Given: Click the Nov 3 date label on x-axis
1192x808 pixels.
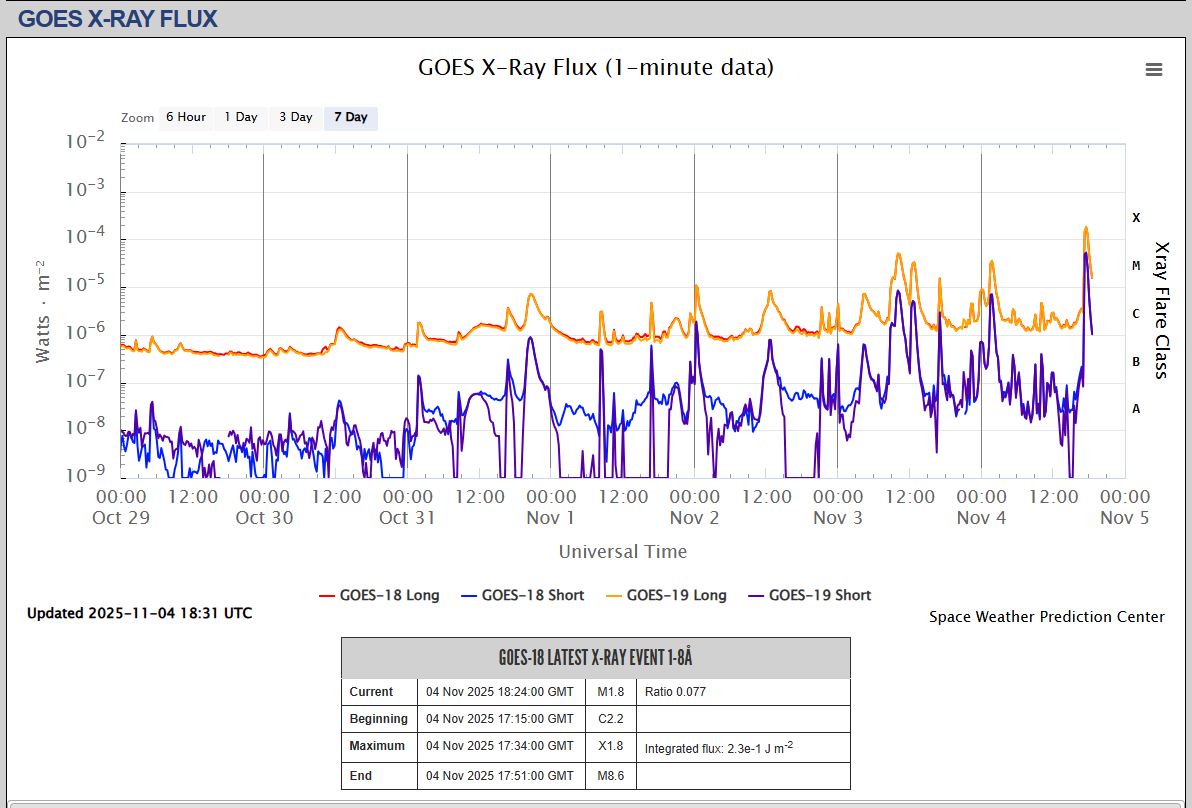Looking at the screenshot, I should click(837, 518).
